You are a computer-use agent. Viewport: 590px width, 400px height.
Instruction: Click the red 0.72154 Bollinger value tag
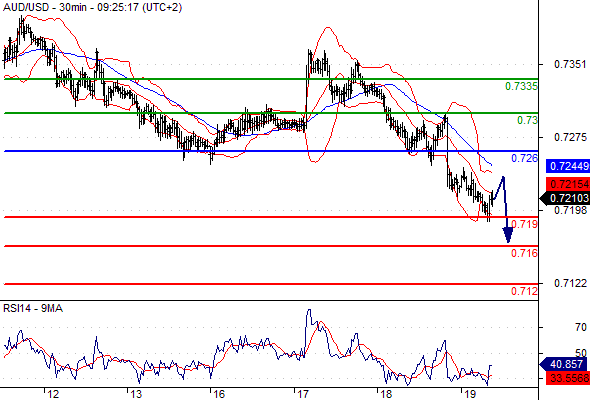point(568,184)
